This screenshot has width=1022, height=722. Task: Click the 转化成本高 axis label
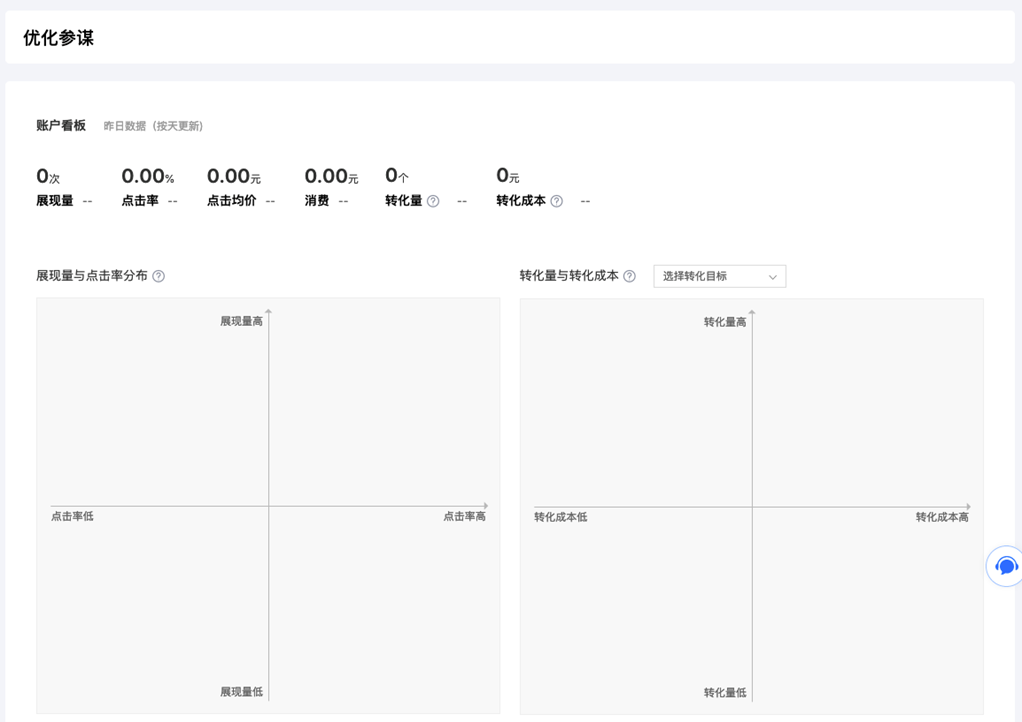tap(942, 517)
